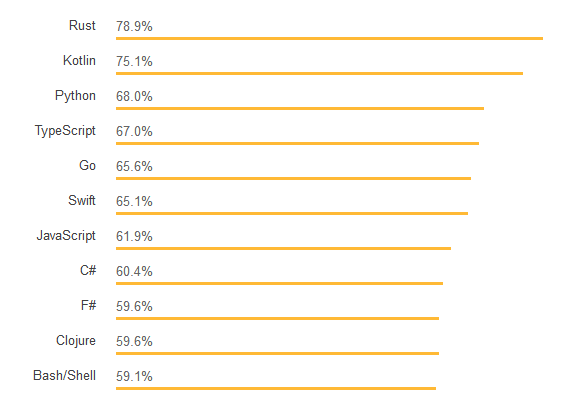Click the JavaScript label
The image size is (561, 401).
click(x=66, y=236)
